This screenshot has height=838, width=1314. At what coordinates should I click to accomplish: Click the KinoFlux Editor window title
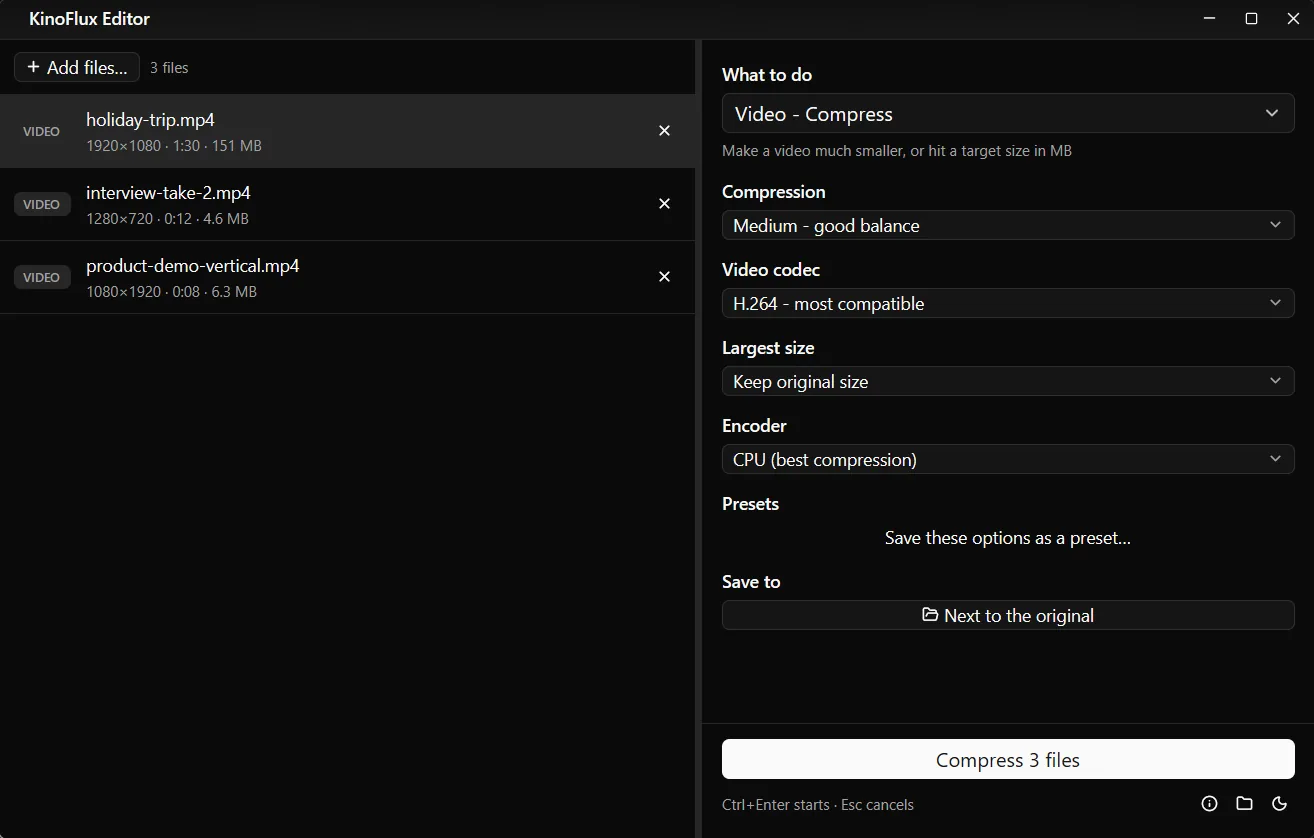point(89,19)
